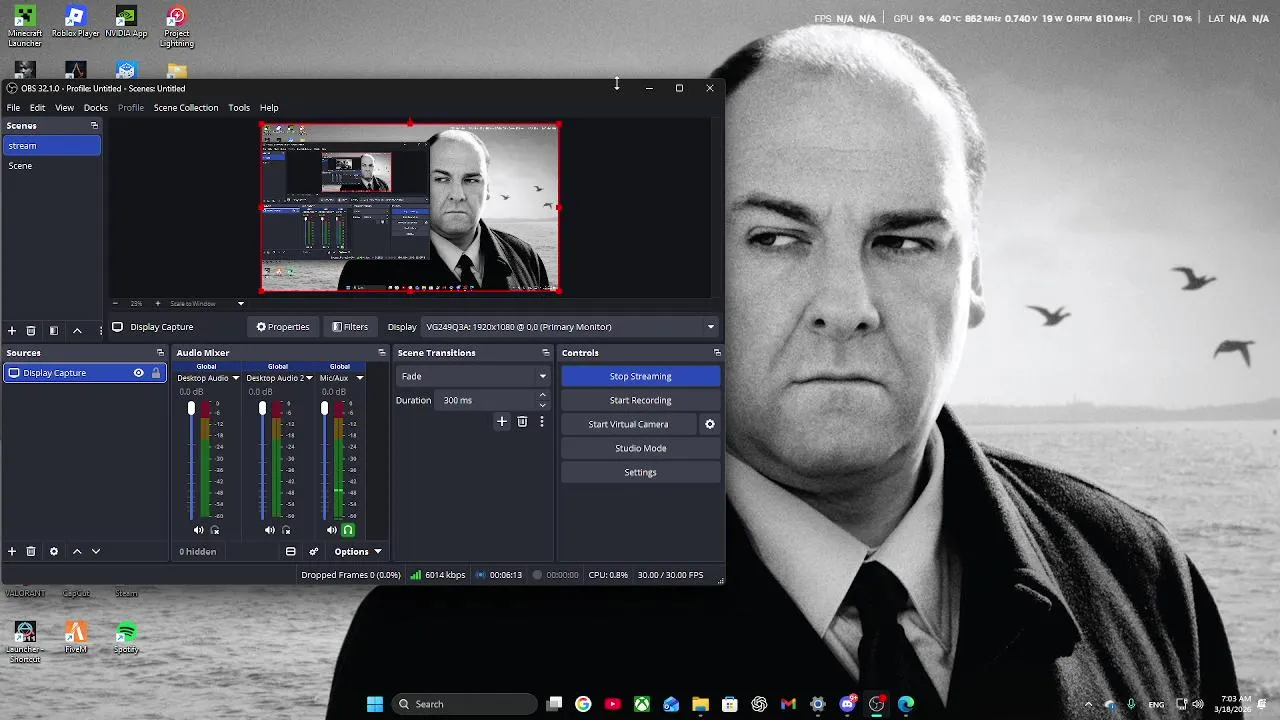Pop out the Scene Transitions dock
This screenshot has height=720, width=1280.
click(545, 353)
